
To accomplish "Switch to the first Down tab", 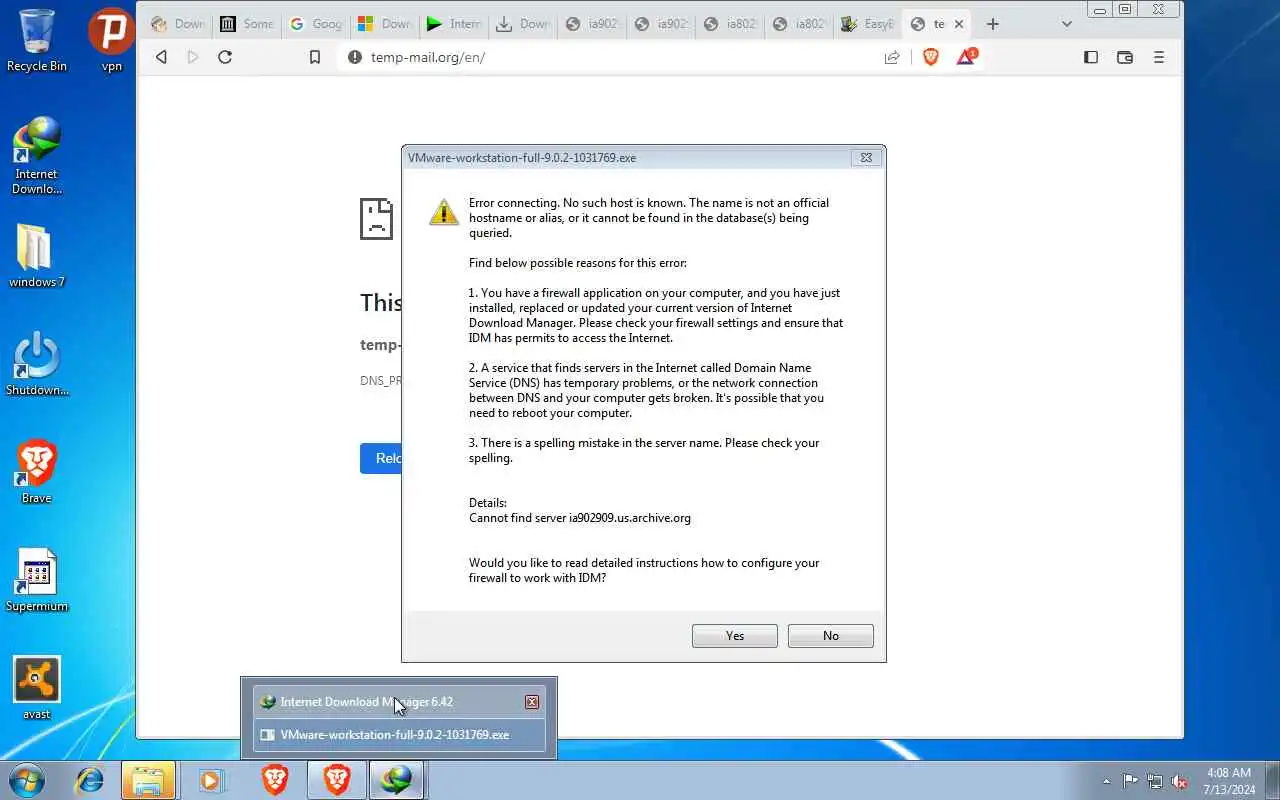I will point(176,24).
